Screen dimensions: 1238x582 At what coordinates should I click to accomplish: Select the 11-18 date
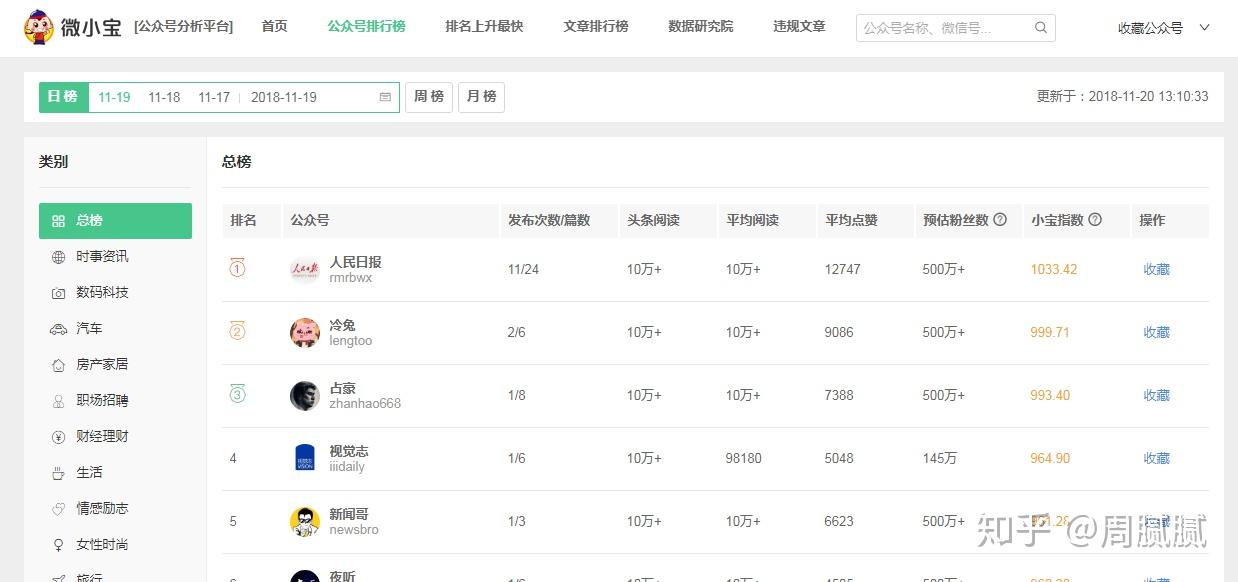click(164, 98)
